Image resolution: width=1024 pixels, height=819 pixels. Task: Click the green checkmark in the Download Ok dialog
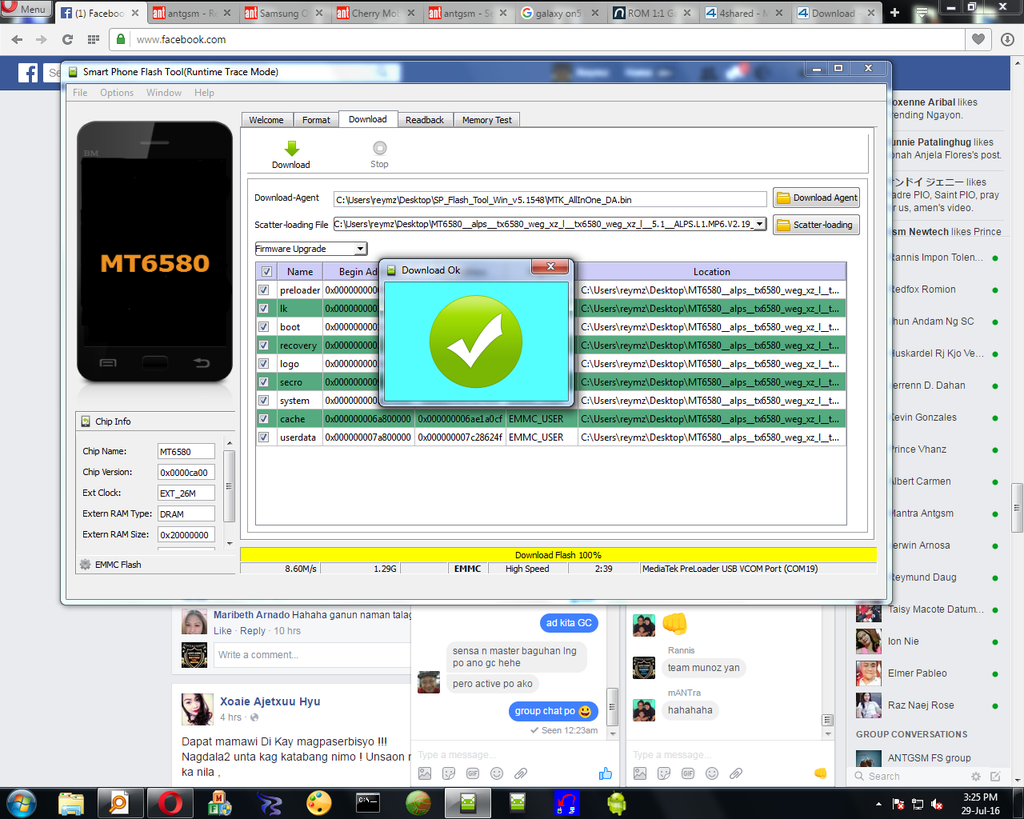pos(475,342)
